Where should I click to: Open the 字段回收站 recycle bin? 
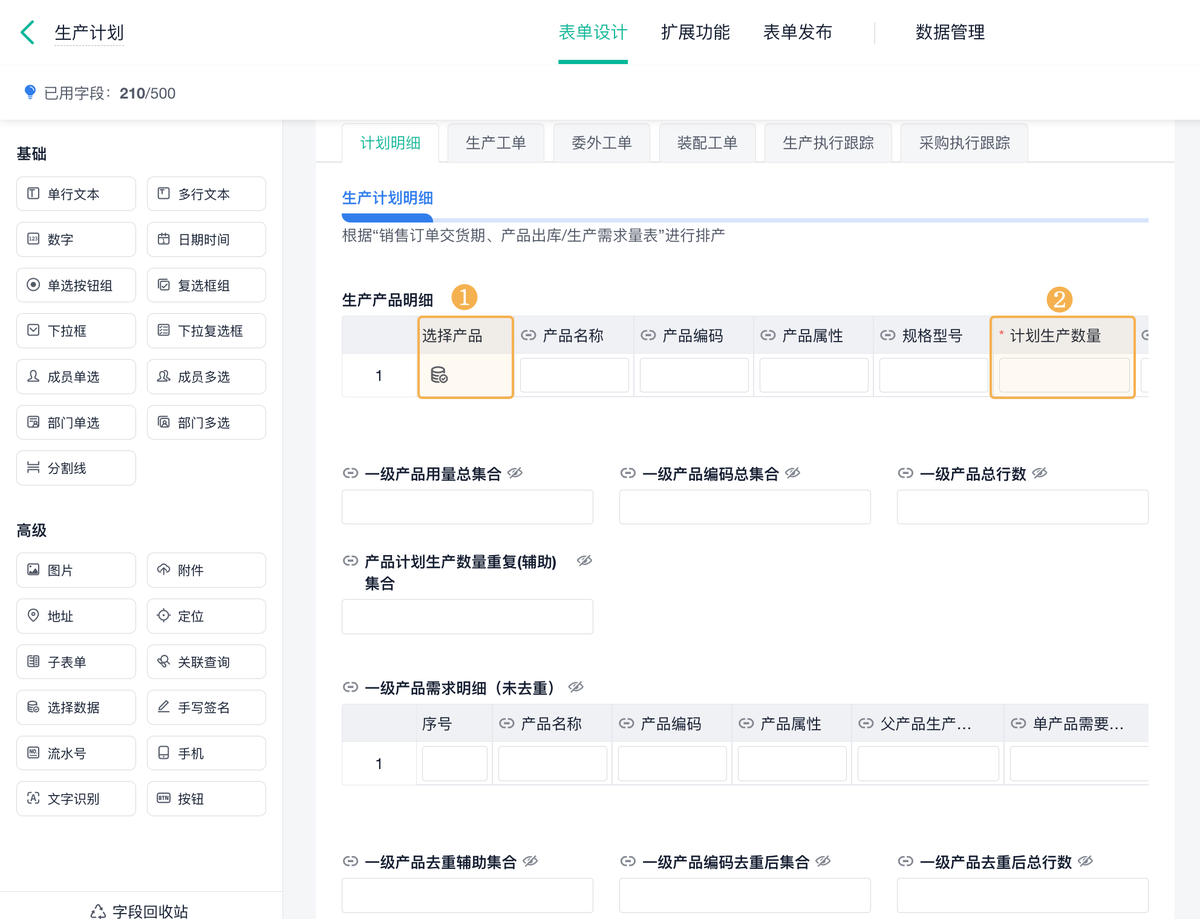point(140,910)
